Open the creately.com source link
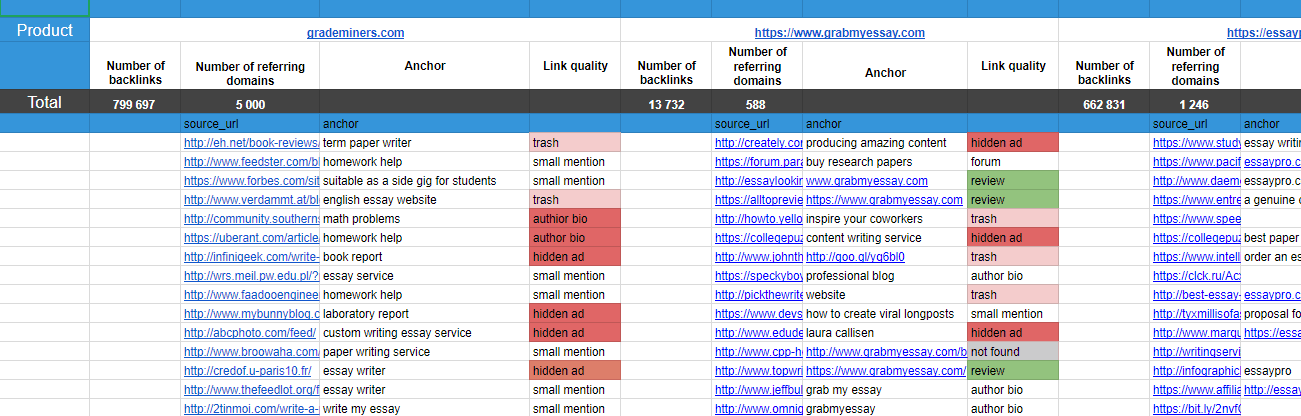Viewport: 1301px width, 416px height. point(758,143)
